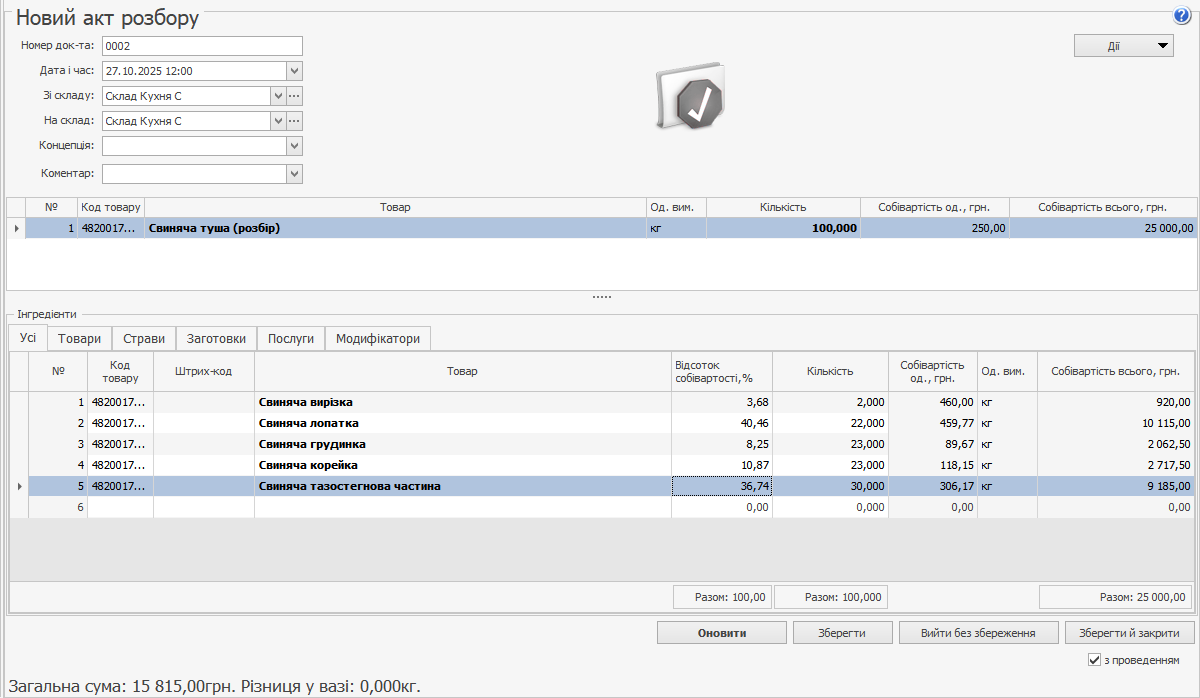1200x698 pixels.
Task: Open the Модифікатори tab
Action: [377, 339]
